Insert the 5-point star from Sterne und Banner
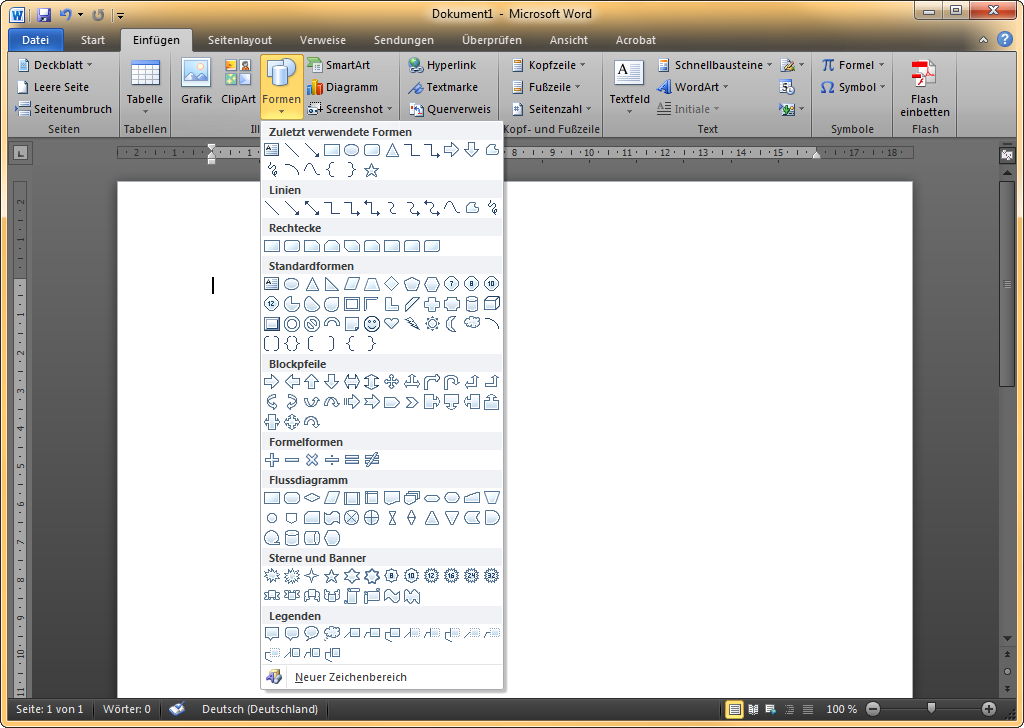Image resolution: width=1024 pixels, height=728 pixels. click(331, 576)
